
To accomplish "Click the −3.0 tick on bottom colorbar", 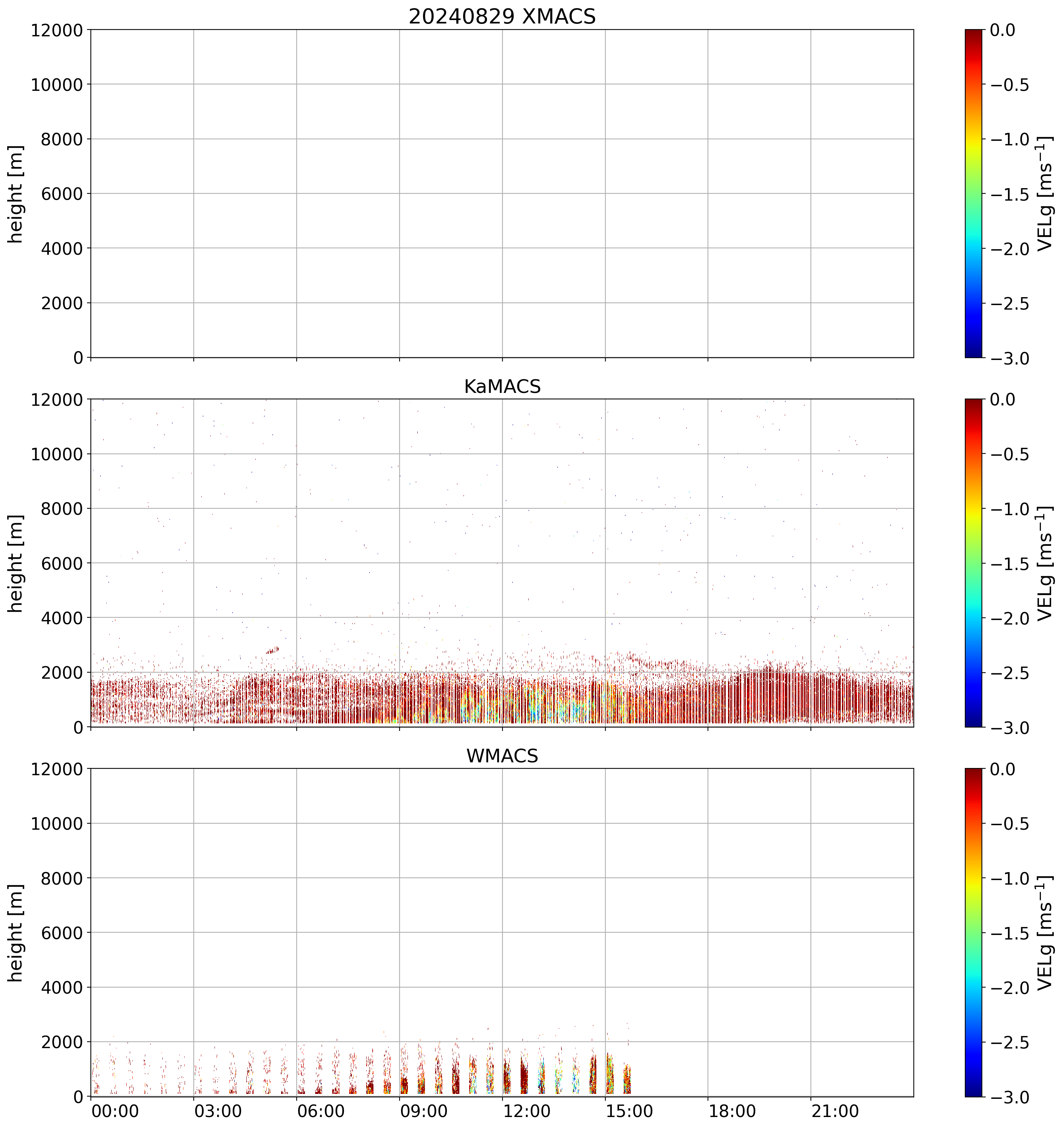I will tap(1010, 1097).
